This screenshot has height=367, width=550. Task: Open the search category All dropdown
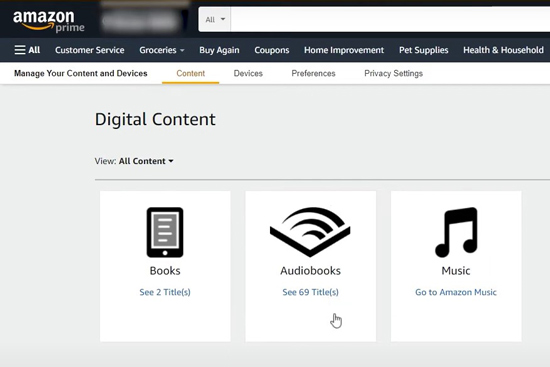(215, 20)
